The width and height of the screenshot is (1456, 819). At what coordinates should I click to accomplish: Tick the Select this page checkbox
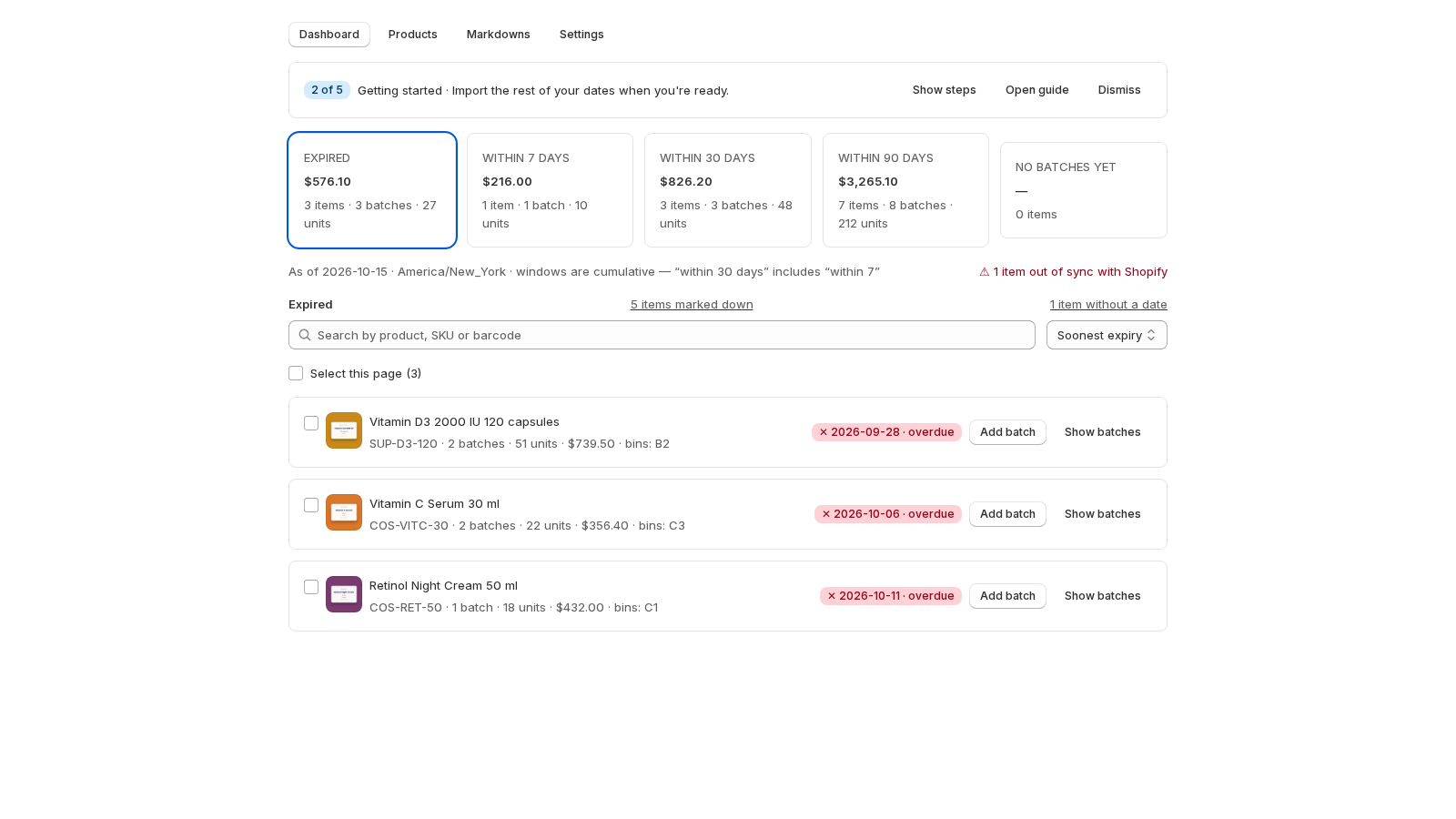pos(296,373)
